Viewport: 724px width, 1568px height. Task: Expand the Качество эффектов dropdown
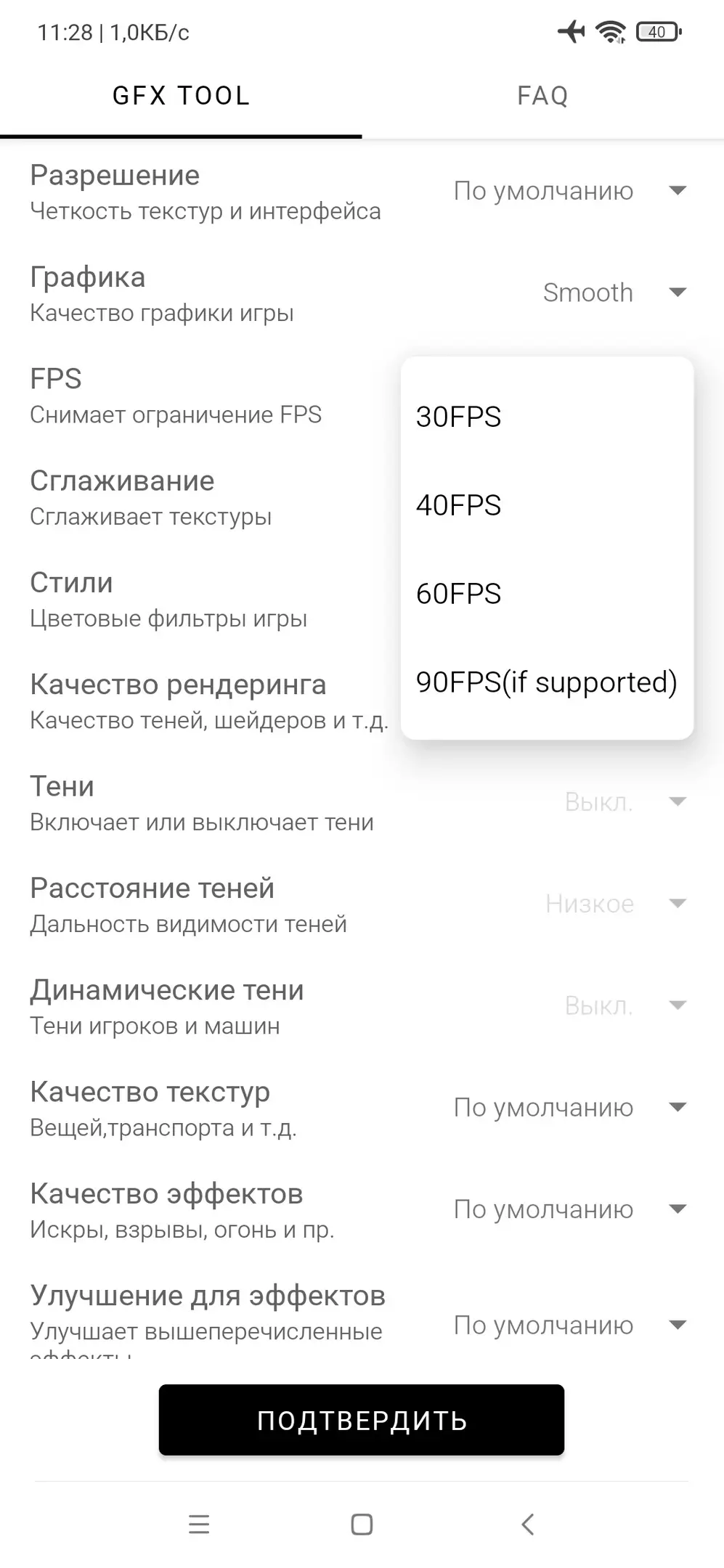(x=677, y=1209)
